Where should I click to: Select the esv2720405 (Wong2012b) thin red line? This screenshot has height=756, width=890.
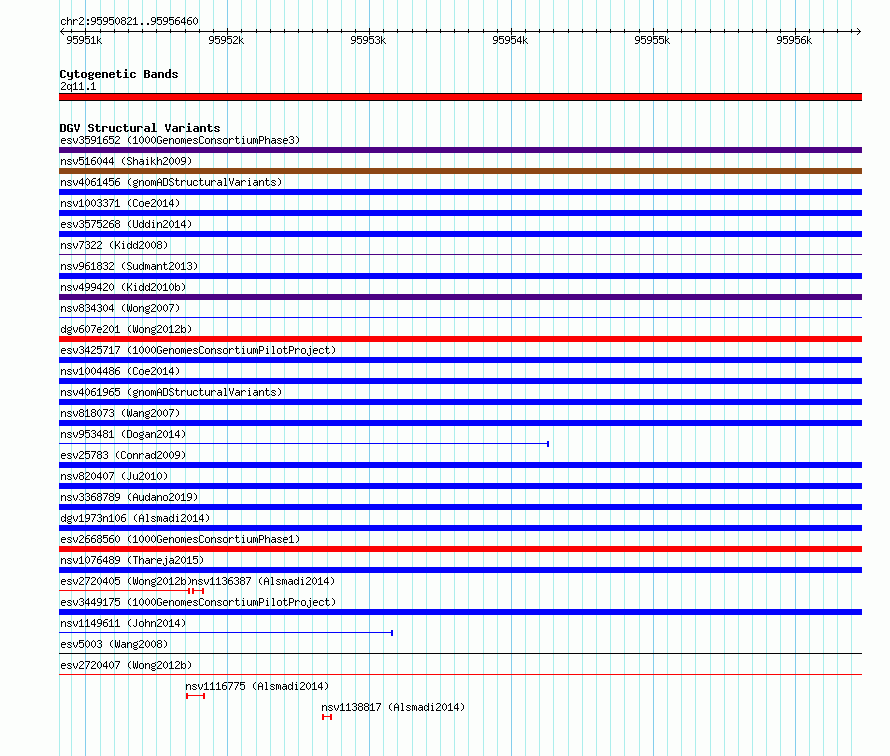[x=125, y=591]
